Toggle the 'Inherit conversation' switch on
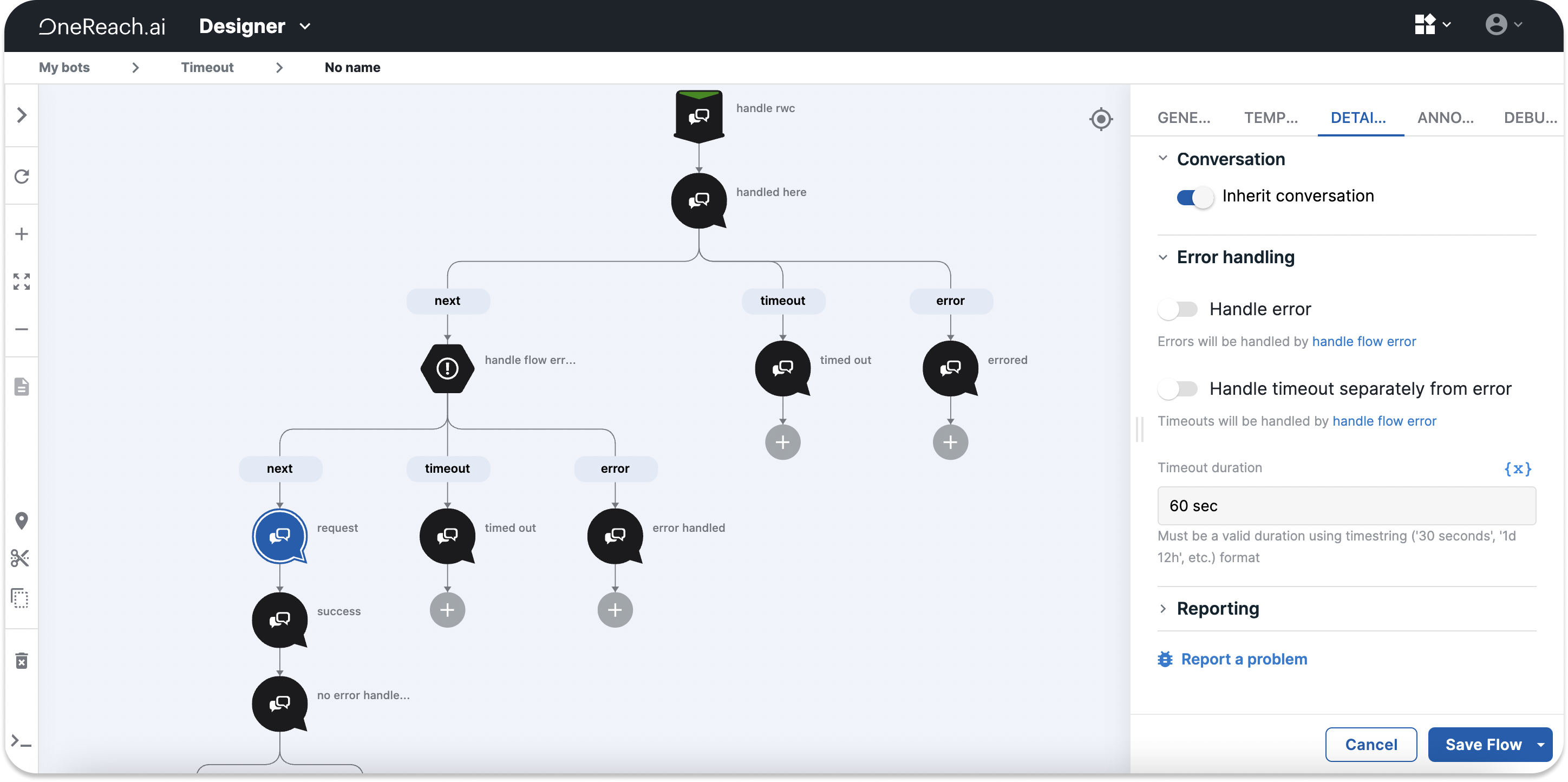 point(1193,196)
